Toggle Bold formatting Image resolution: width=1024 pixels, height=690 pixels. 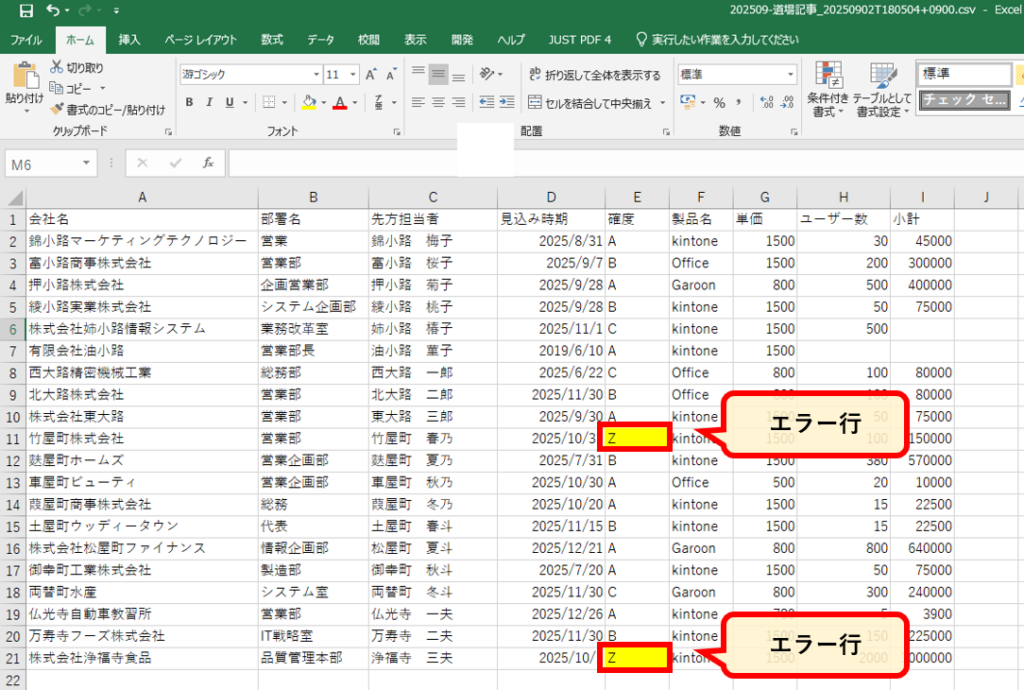tap(188, 103)
